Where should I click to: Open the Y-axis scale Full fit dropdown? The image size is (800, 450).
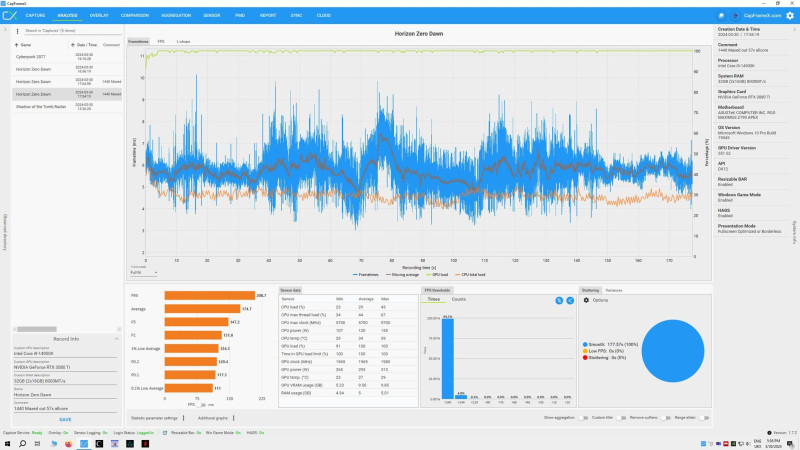click(143, 272)
